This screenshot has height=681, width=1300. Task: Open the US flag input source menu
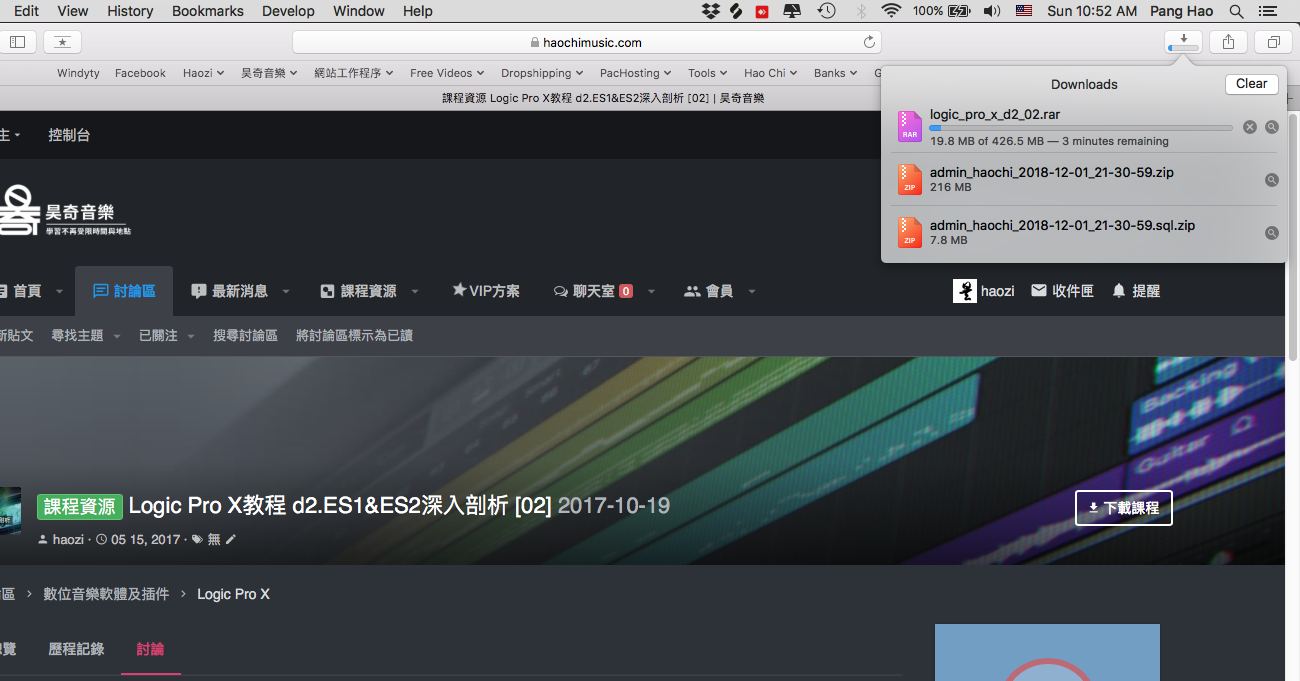coord(1023,11)
